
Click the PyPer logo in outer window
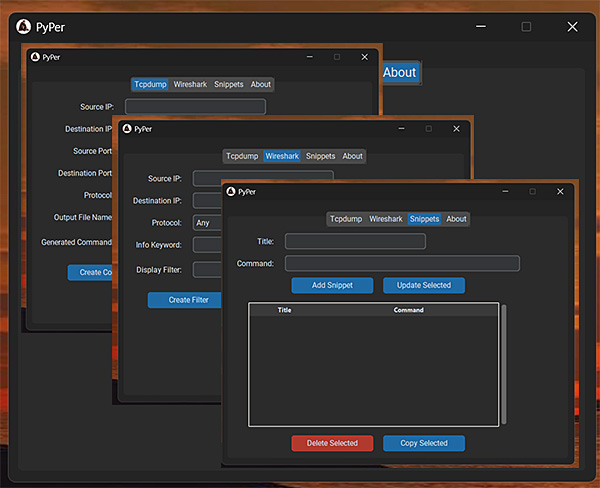[23, 27]
